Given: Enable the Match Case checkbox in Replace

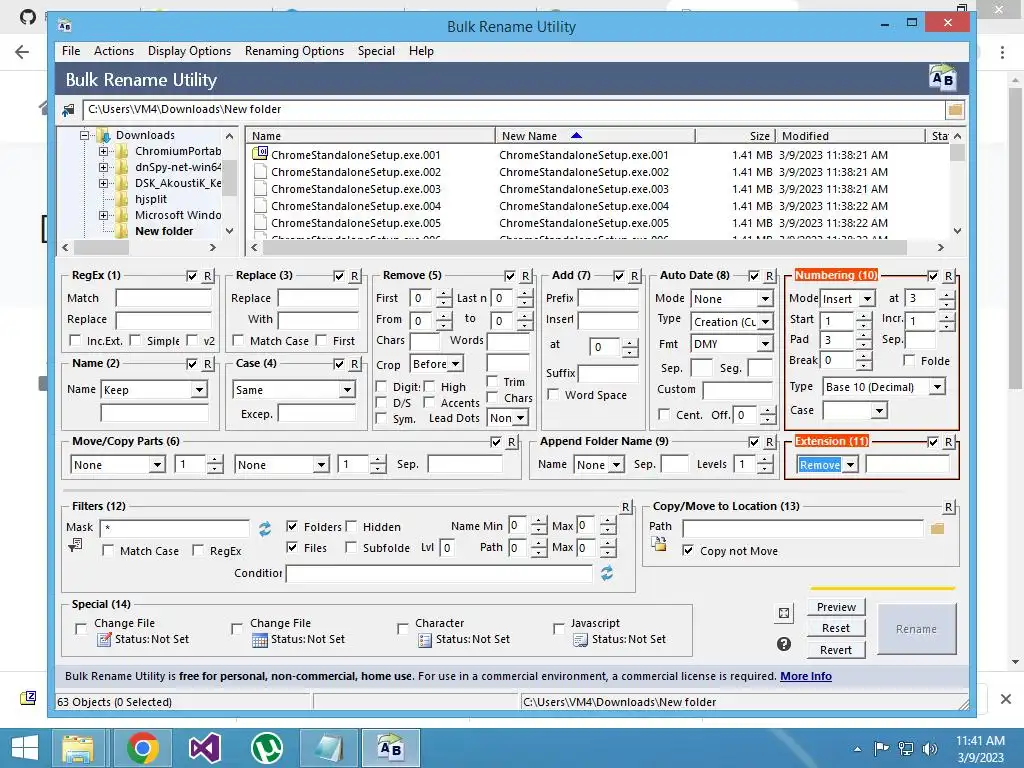Looking at the screenshot, I should (238, 340).
